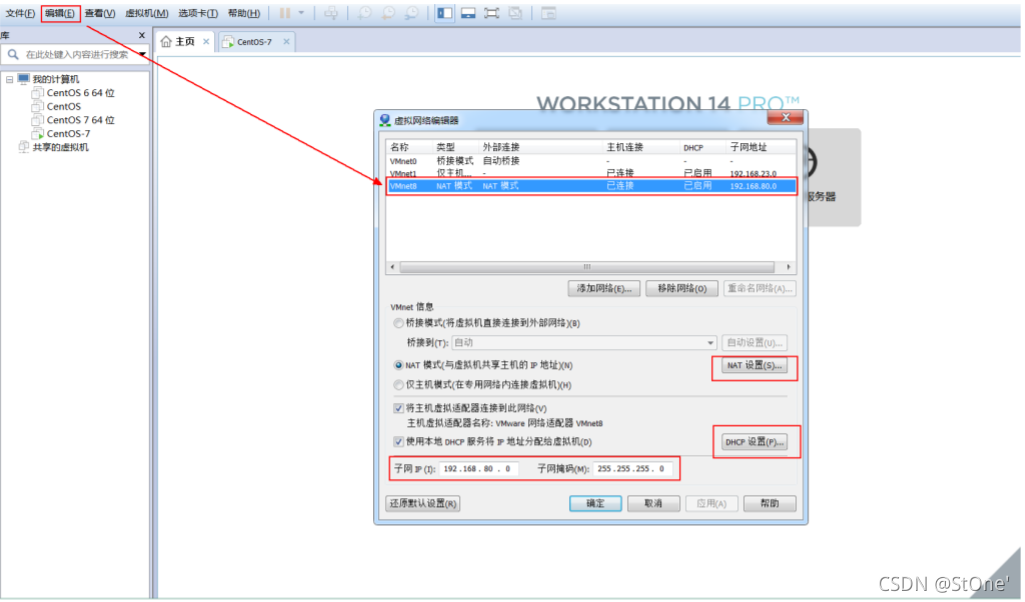
Task: Select the 仅主机模式 radio button
Action: [398, 385]
